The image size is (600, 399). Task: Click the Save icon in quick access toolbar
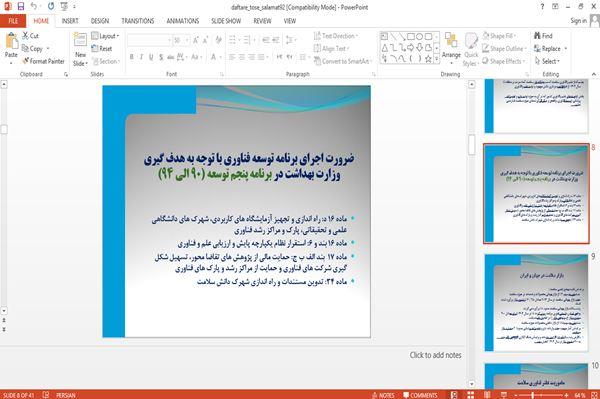tap(21, 7)
